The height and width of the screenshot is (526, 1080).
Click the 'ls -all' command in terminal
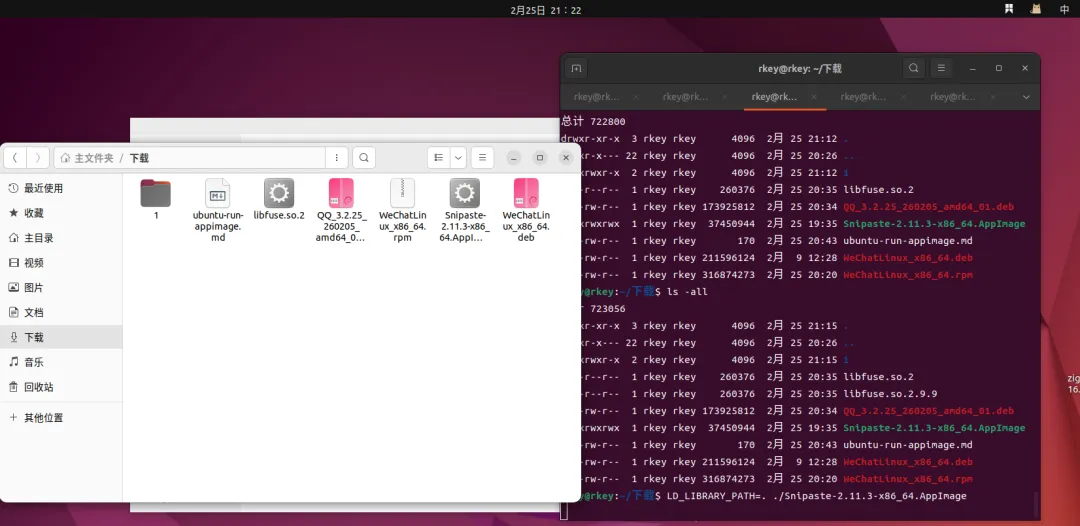click(x=687, y=292)
